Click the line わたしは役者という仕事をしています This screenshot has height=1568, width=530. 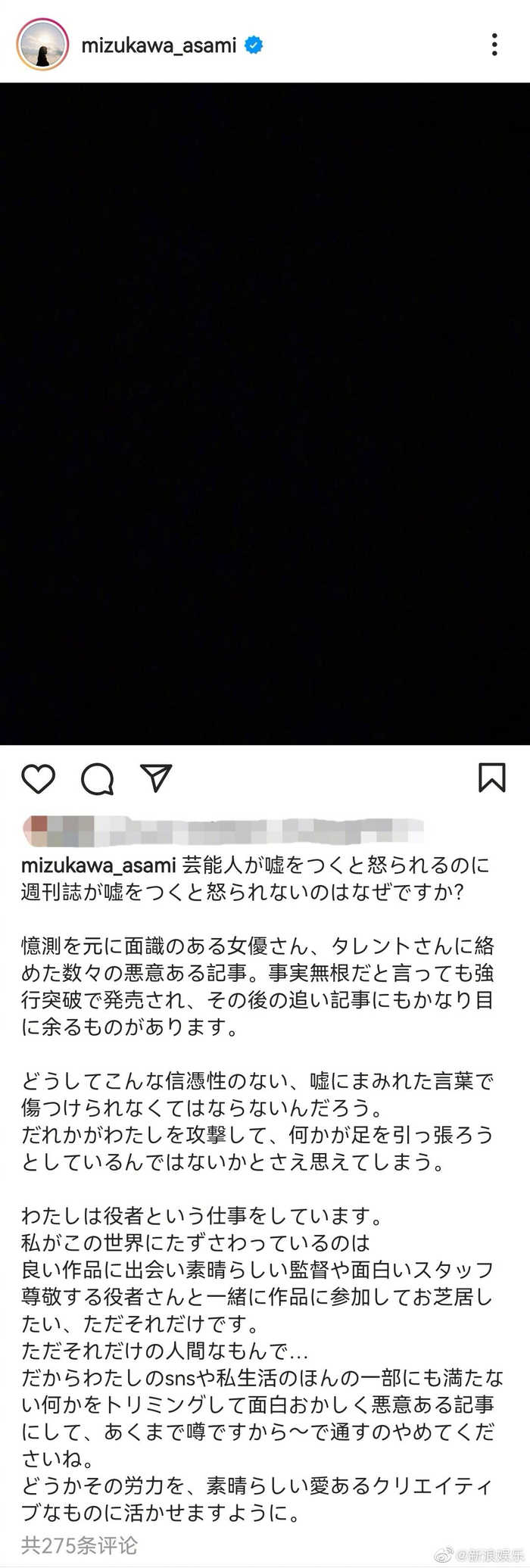(202, 1216)
